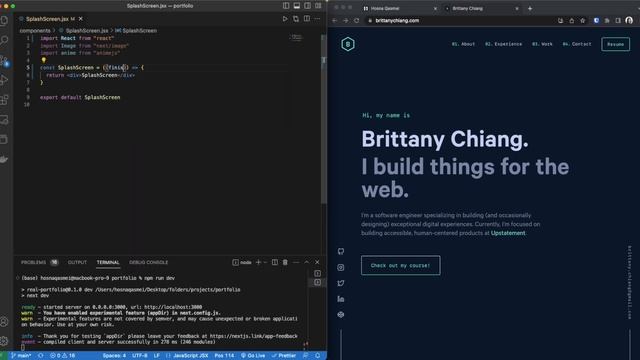Screen dimensions: 640x360
Task: Open the Run and Debug view
Action: (x=4, y=80)
